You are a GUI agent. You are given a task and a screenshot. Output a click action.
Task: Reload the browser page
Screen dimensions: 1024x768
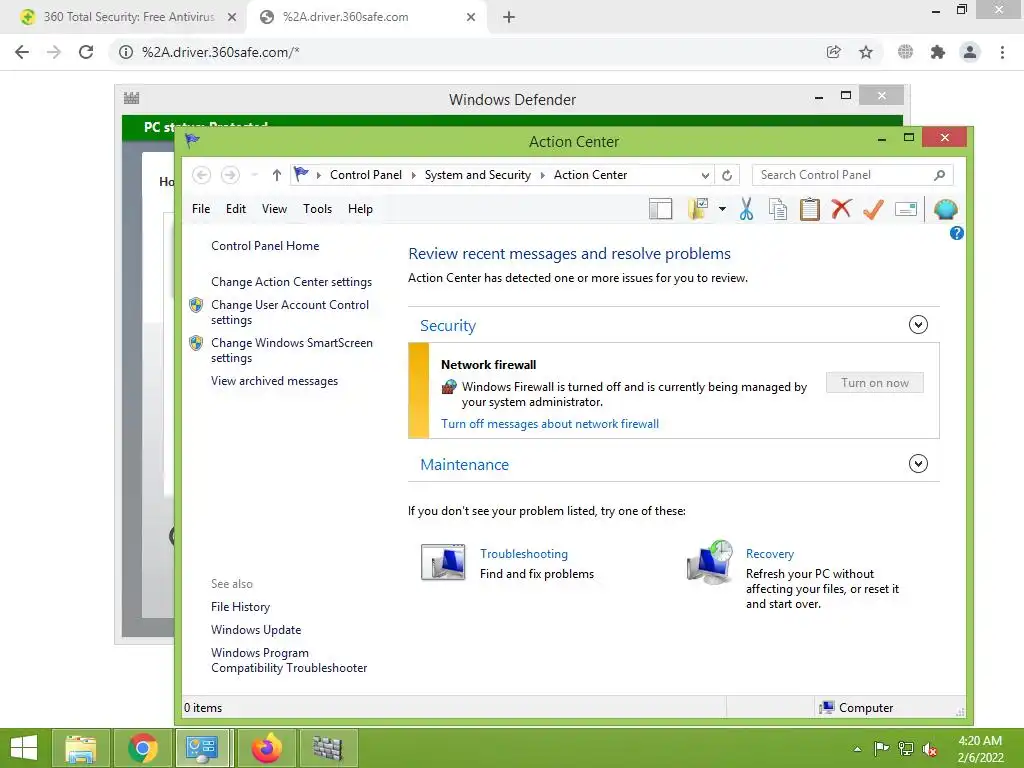point(86,52)
